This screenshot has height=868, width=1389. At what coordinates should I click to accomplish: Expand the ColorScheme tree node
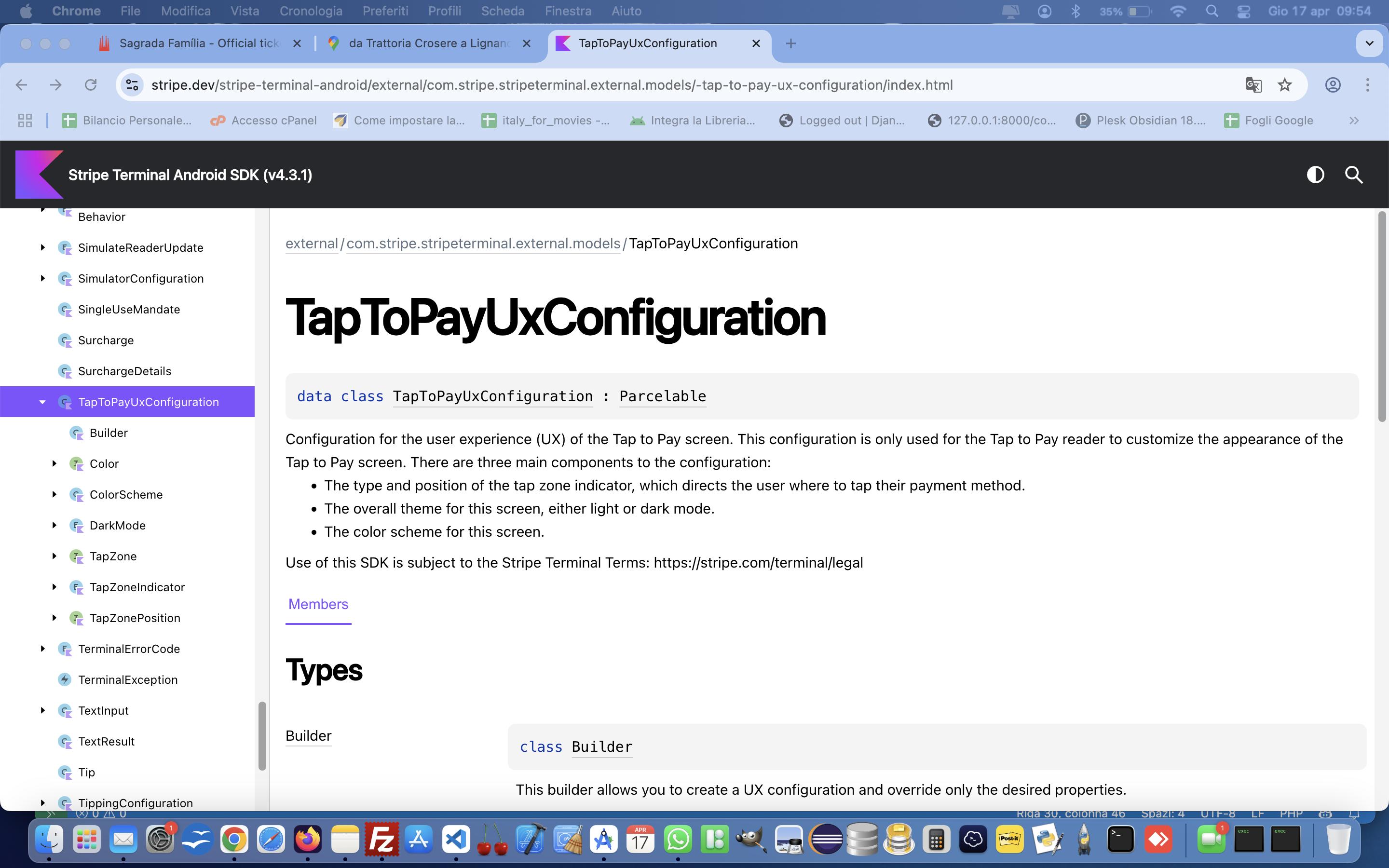(54, 494)
